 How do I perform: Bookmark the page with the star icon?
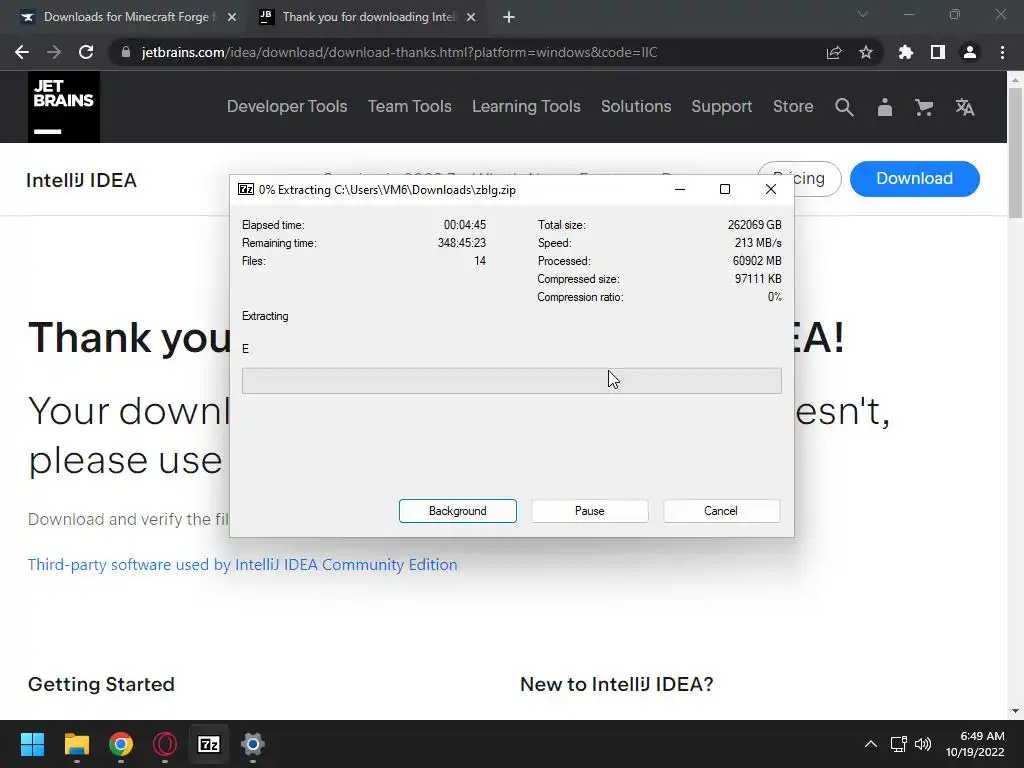pyautogui.click(x=866, y=52)
